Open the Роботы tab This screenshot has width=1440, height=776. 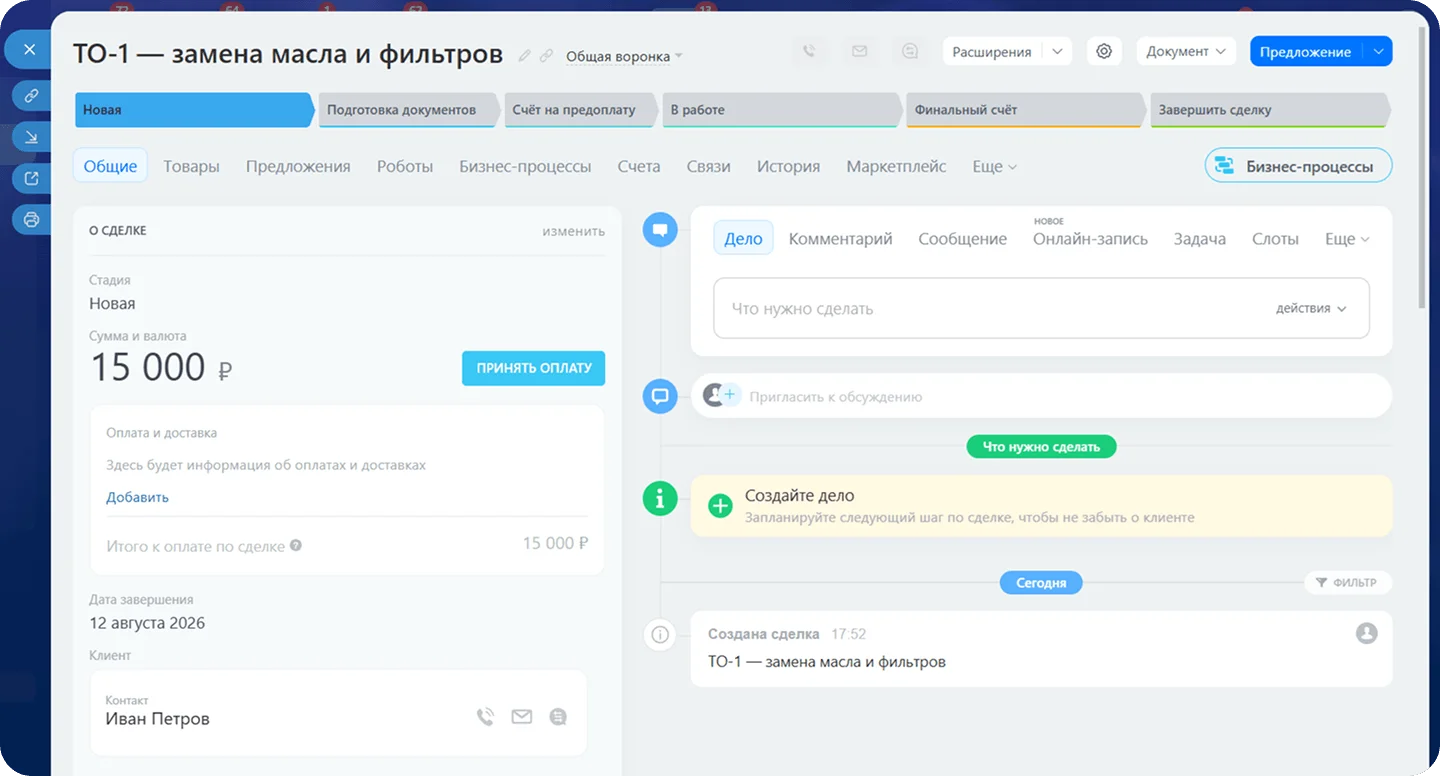coord(405,167)
